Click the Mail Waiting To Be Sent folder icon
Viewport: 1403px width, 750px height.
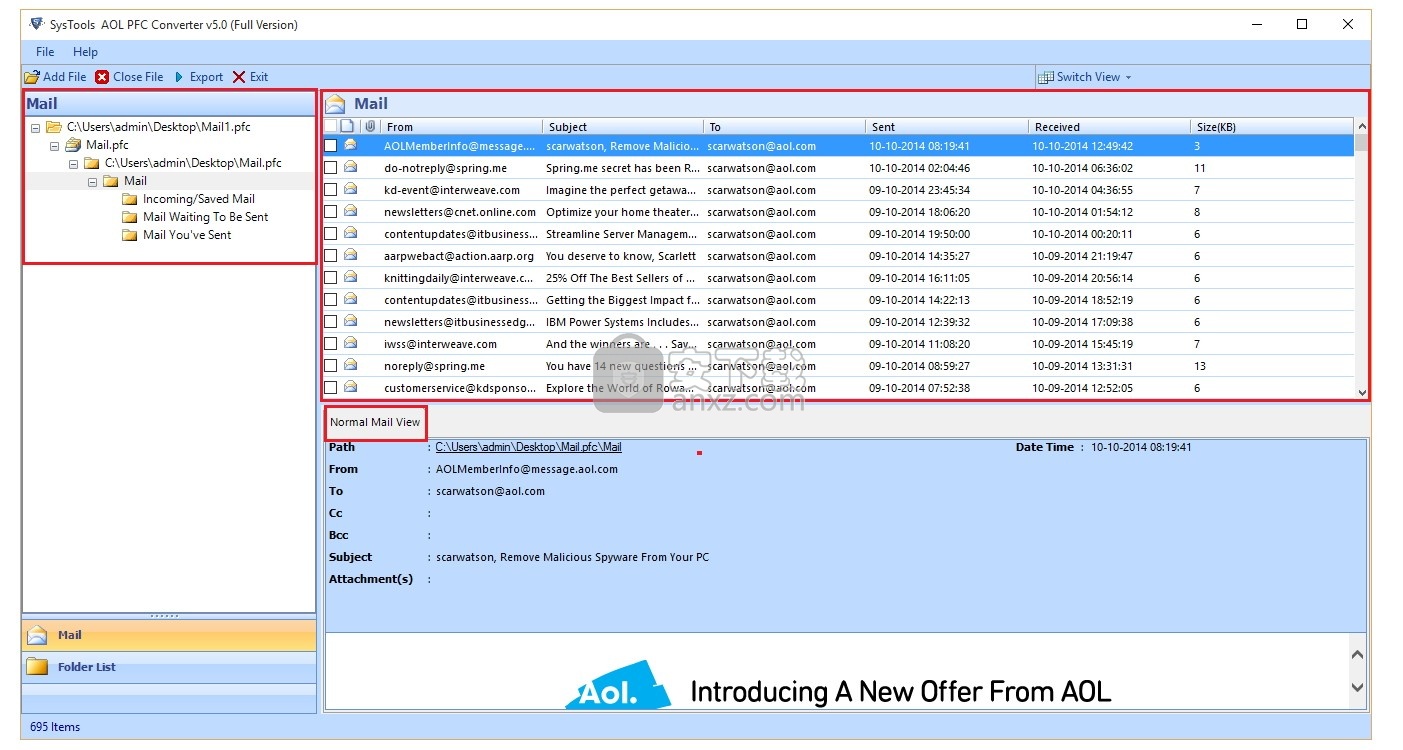pyautogui.click(x=129, y=217)
